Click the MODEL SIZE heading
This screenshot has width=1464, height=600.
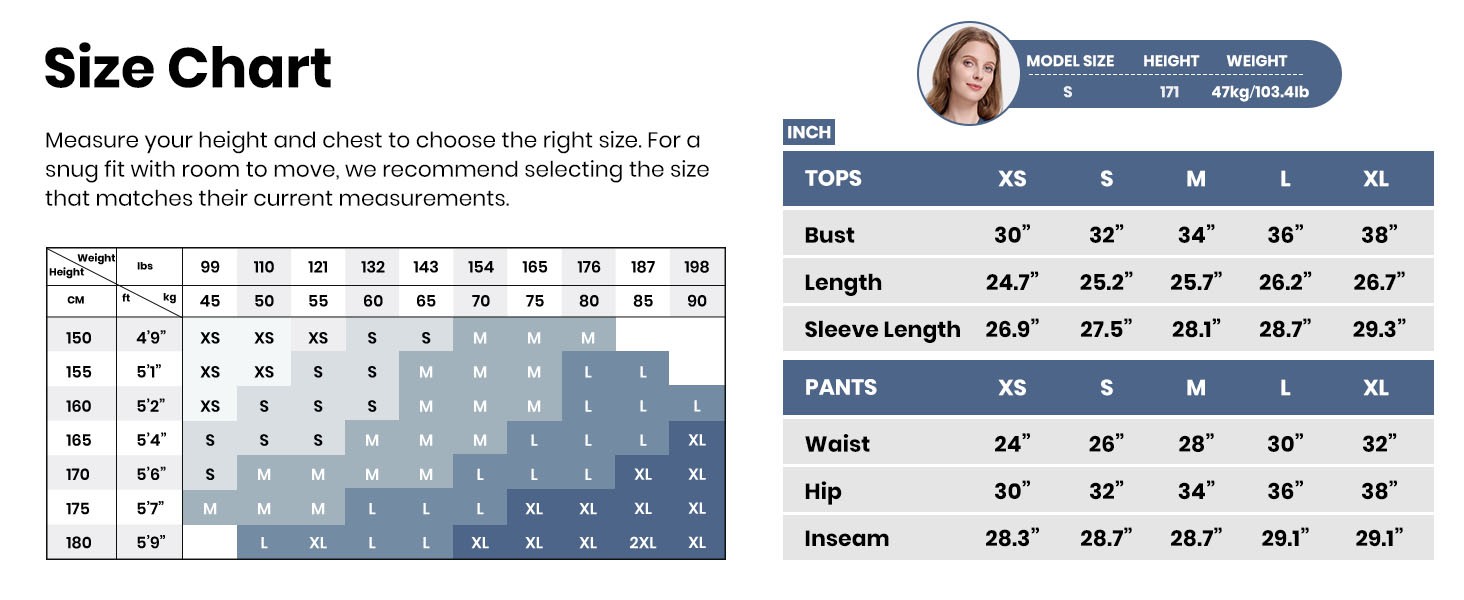[x=1069, y=61]
